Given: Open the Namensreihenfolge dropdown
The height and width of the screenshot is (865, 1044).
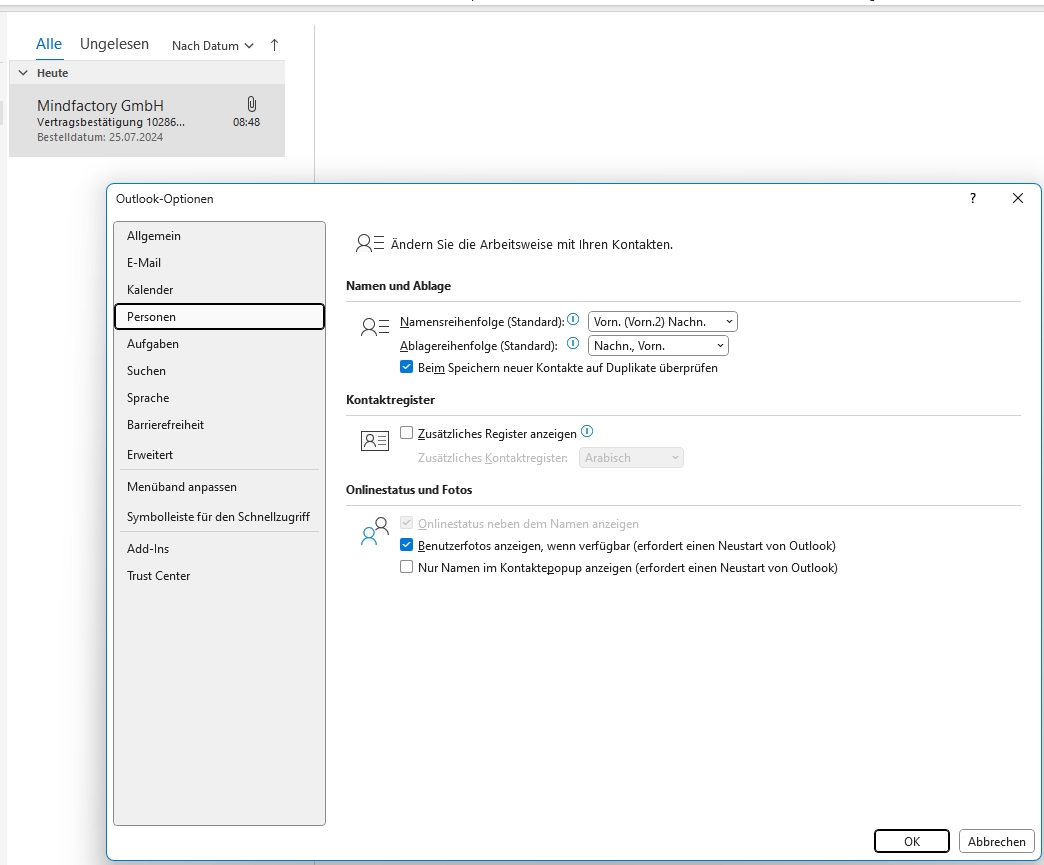Looking at the screenshot, I should pyautogui.click(x=662, y=322).
